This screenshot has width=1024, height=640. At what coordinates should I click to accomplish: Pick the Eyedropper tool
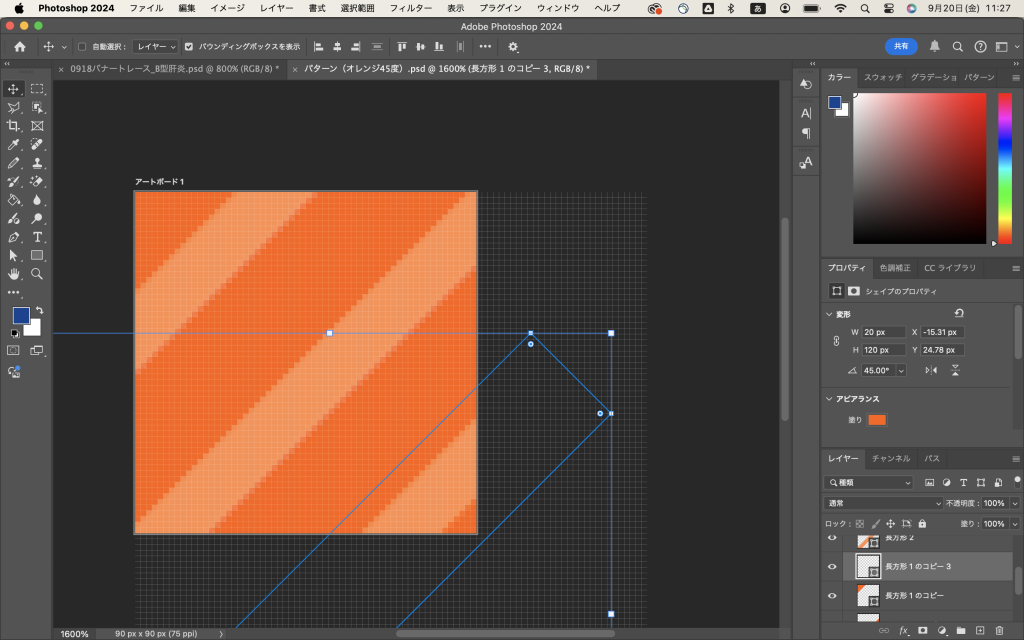pos(14,145)
